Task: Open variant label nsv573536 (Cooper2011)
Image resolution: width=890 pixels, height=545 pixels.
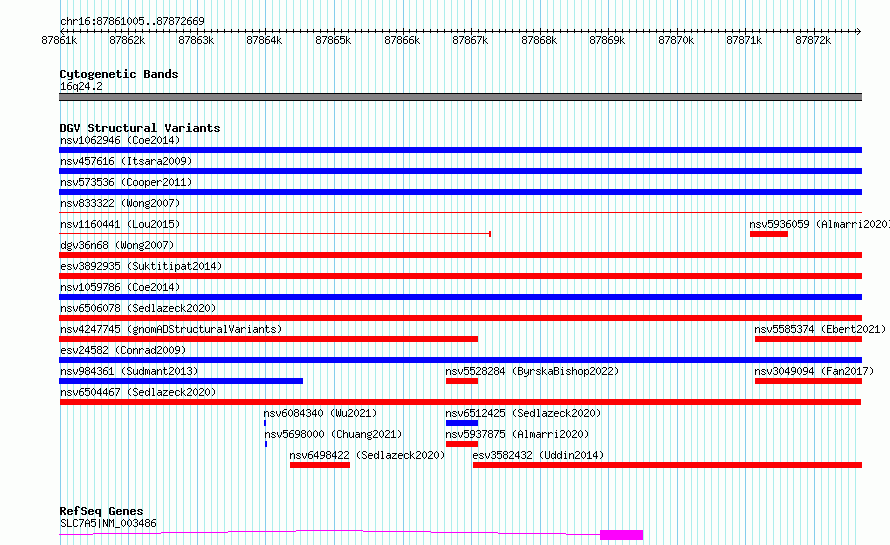Action: click(x=126, y=182)
